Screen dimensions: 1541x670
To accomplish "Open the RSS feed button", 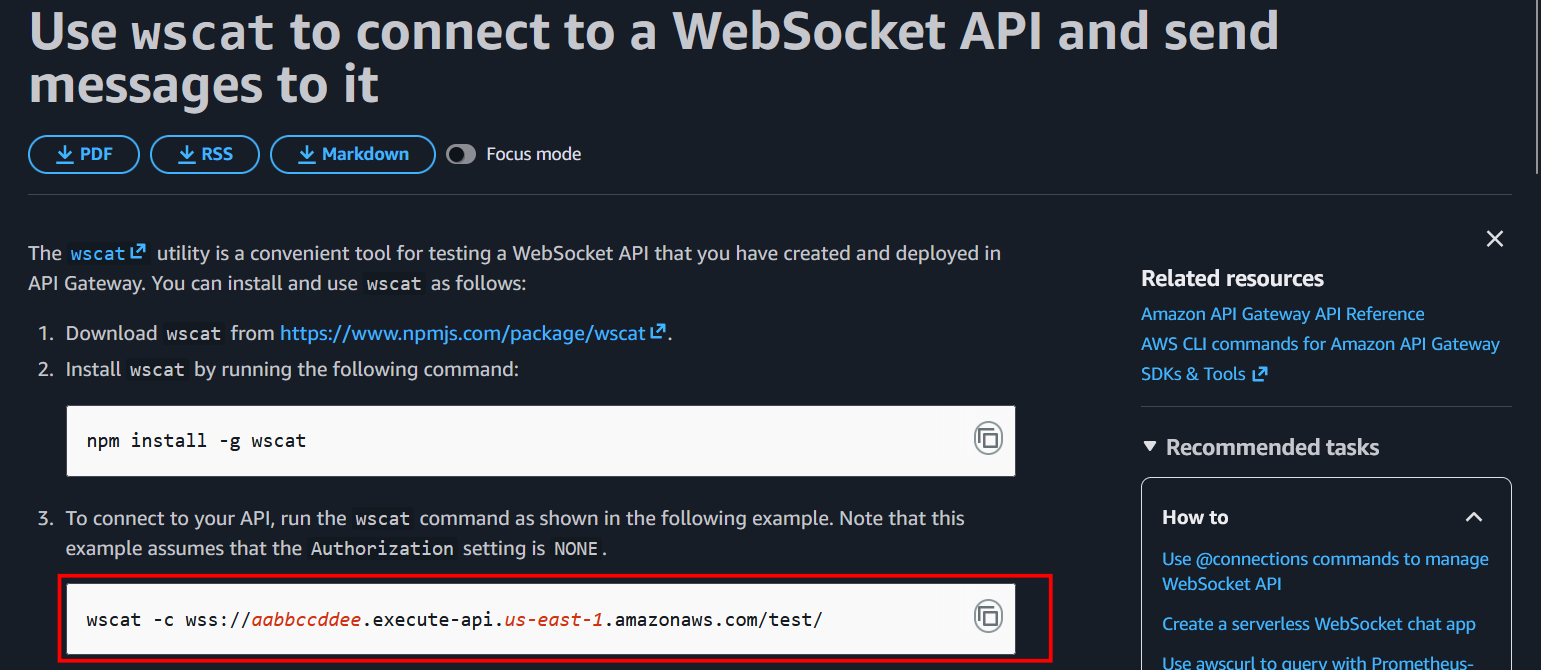I will tap(205, 154).
